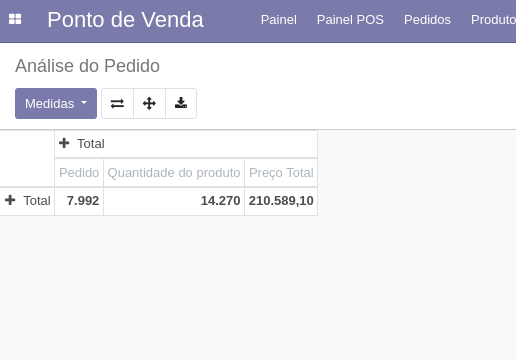Click the Total row label
Image resolution: width=516 pixels, height=360 pixels.
37,201
